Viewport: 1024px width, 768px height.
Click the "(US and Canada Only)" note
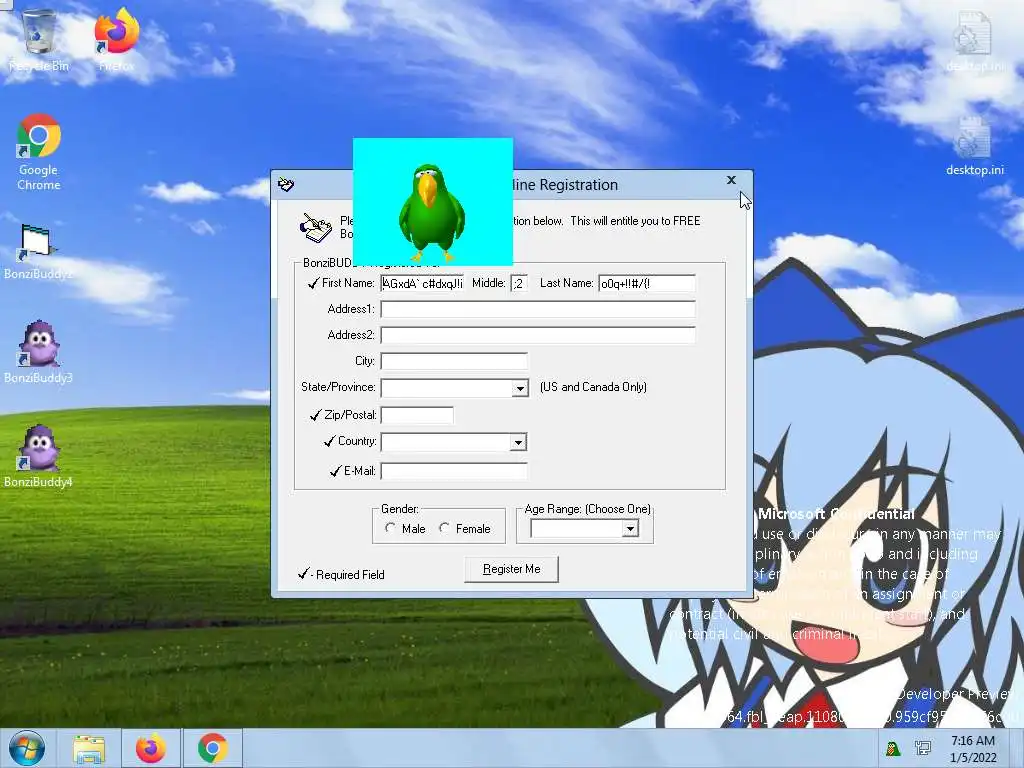[593, 387]
